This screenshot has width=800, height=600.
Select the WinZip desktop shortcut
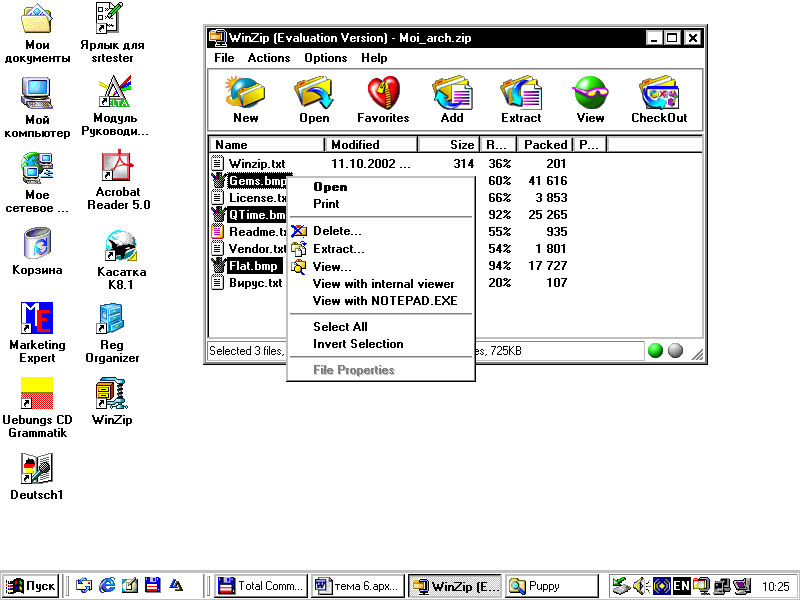pyautogui.click(x=112, y=401)
